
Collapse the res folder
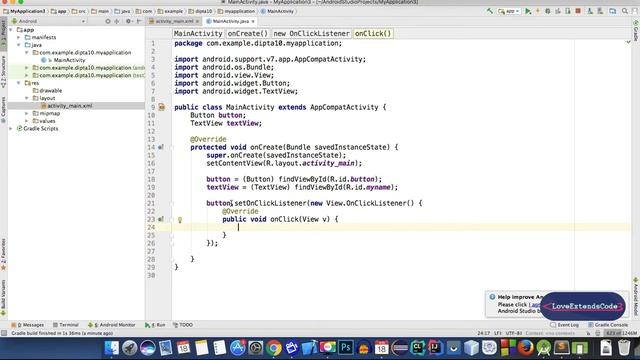pos(19,83)
